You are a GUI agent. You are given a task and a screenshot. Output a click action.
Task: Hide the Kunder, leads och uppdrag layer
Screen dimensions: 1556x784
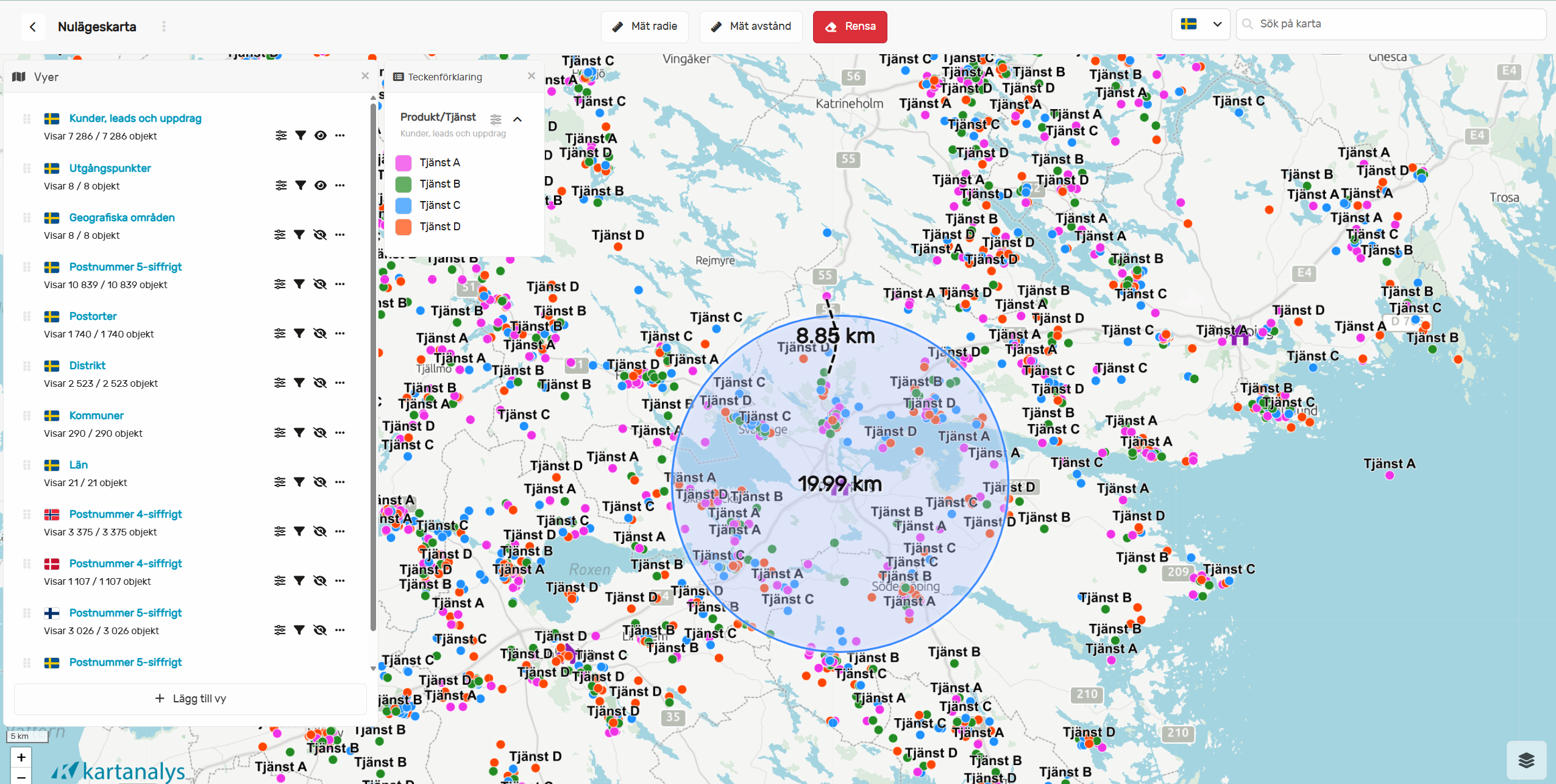[320, 135]
